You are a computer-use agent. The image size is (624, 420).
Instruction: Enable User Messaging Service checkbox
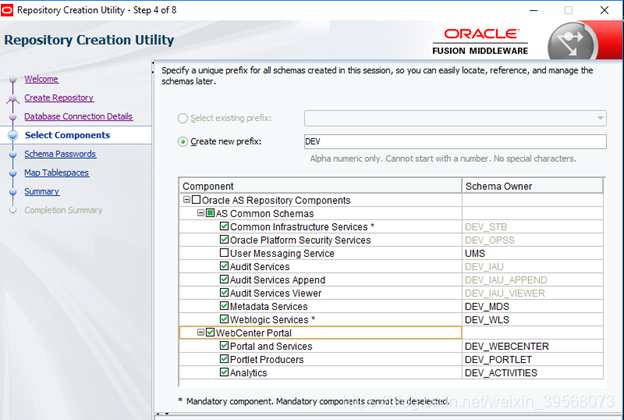coord(224,253)
